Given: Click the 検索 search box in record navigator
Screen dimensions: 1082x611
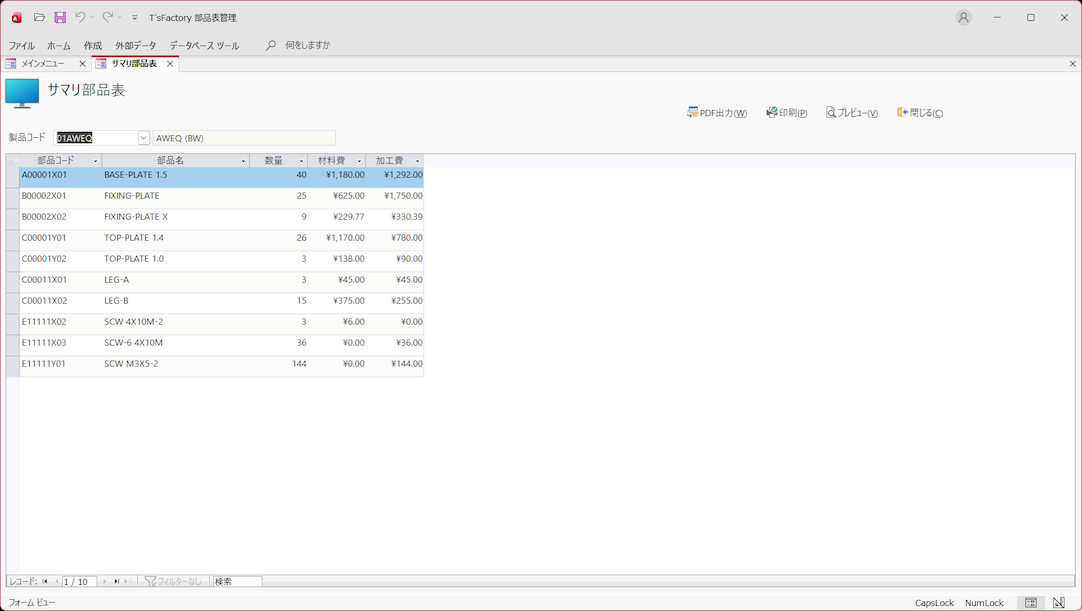Looking at the screenshot, I should [237, 582].
